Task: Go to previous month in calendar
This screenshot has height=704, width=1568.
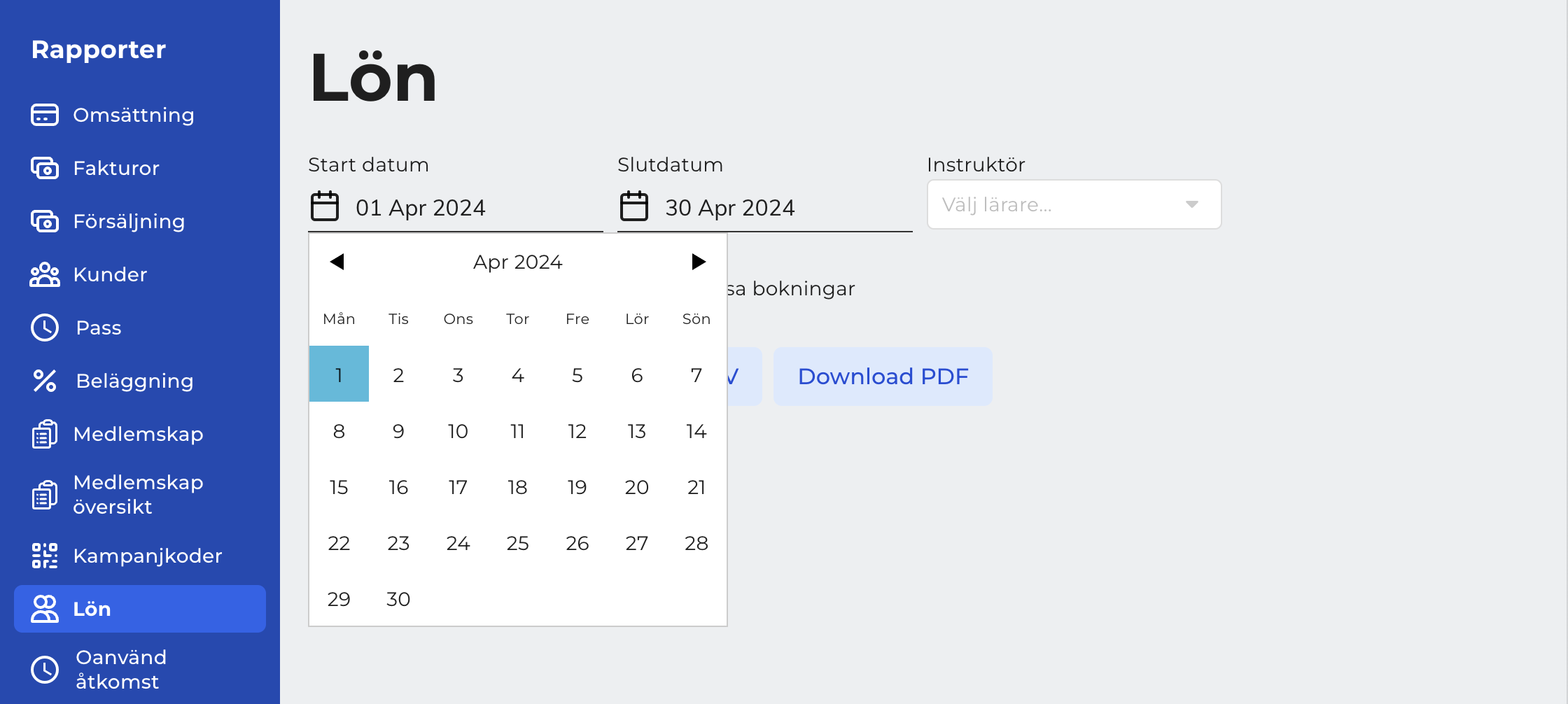Action: pos(337,262)
